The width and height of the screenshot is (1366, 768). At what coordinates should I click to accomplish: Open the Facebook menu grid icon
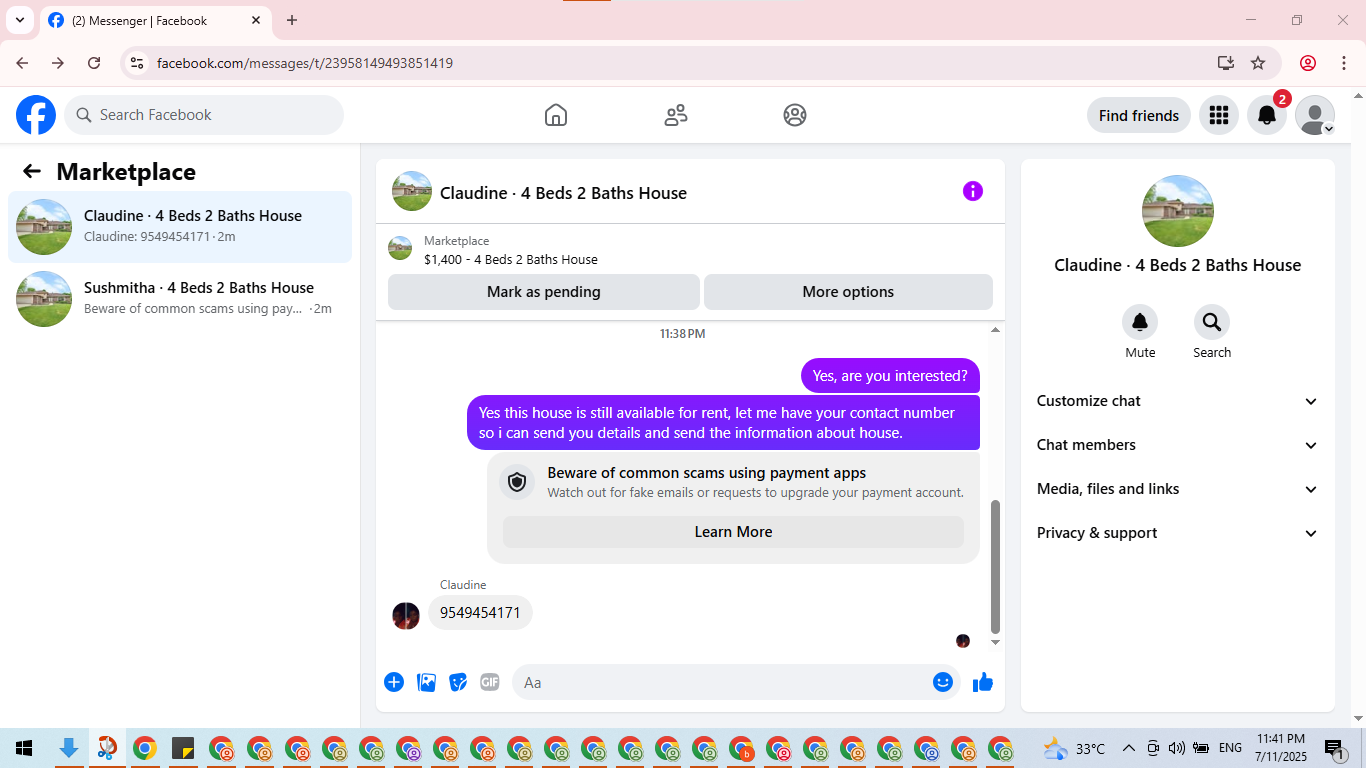[x=1218, y=115]
